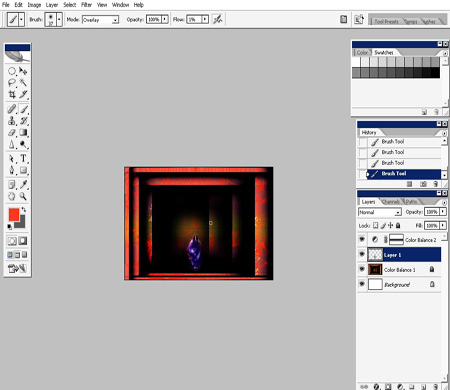The width and height of the screenshot is (450, 390).
Task: Select the Magic Wand tool
Action: tap(23, 82)
